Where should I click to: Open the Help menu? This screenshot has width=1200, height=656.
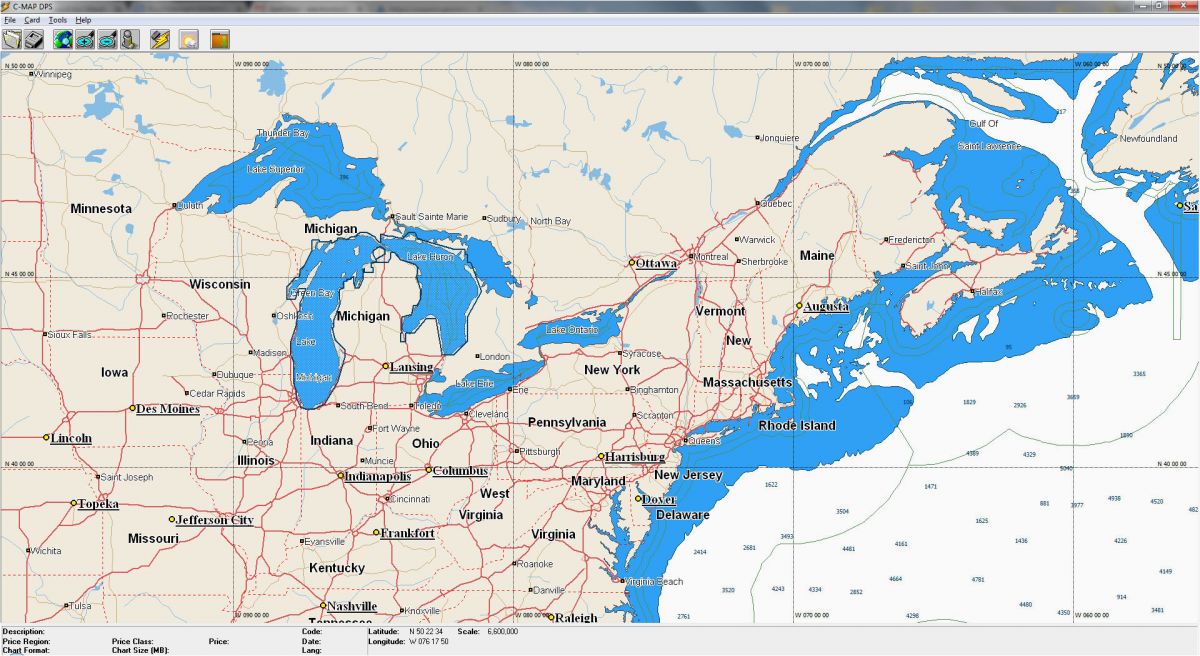(x=83, y=20)
